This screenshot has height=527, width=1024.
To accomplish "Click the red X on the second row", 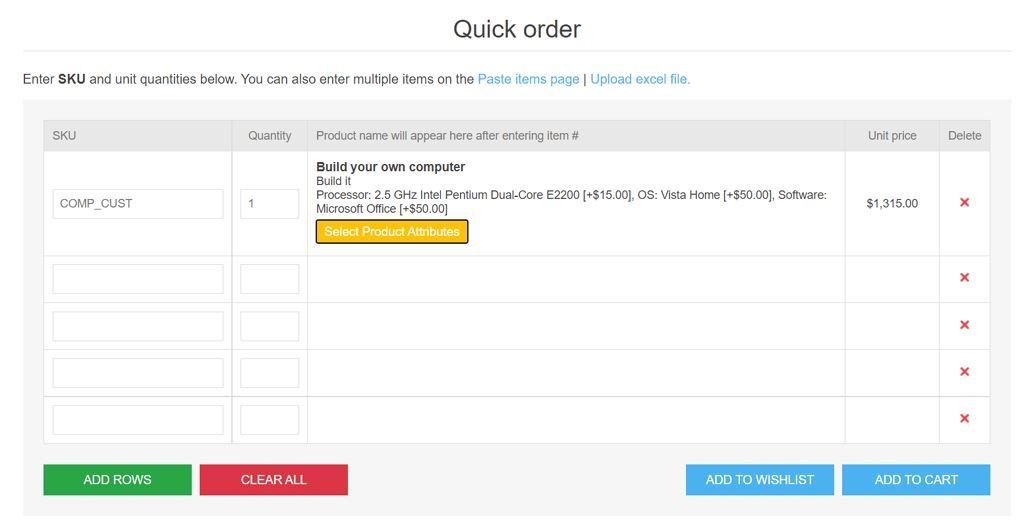I will tap(964, 278).
